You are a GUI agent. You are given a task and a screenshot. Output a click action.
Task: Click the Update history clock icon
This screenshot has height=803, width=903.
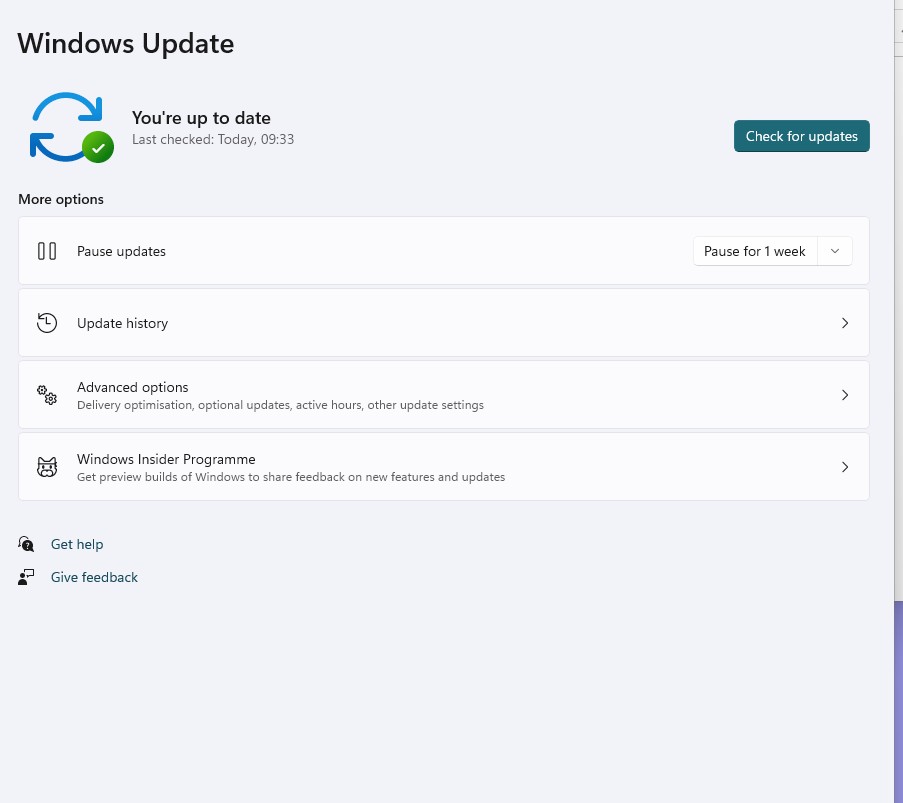(47, 323)
